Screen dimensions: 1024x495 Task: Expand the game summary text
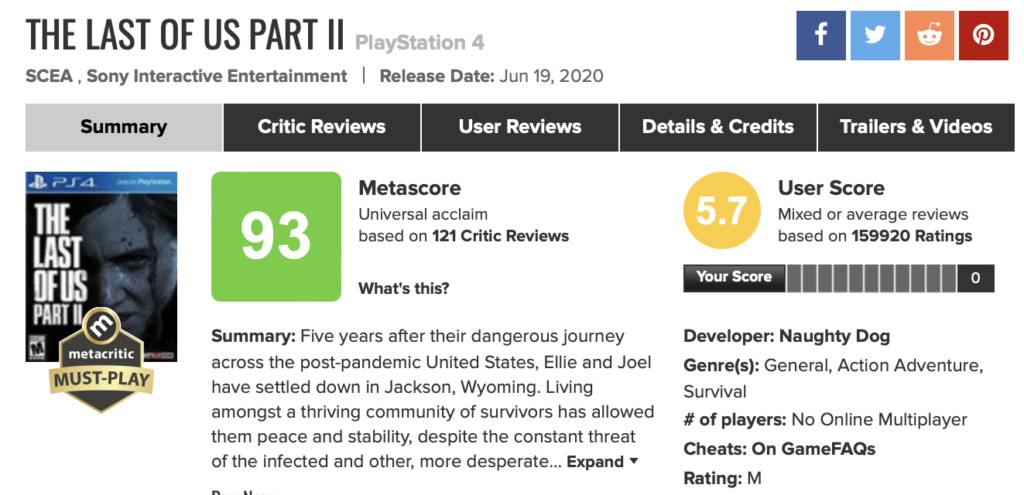tap(602, 462)
